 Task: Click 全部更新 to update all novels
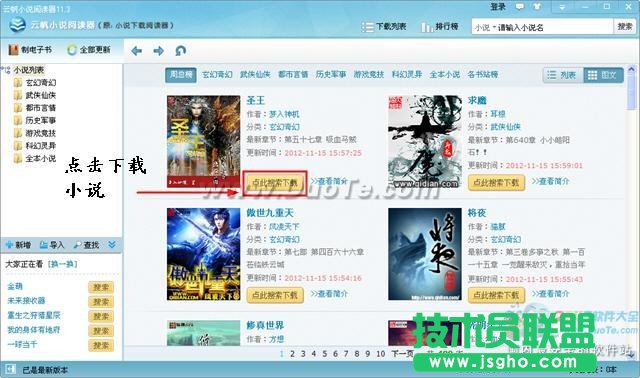(x=89, y=49)
